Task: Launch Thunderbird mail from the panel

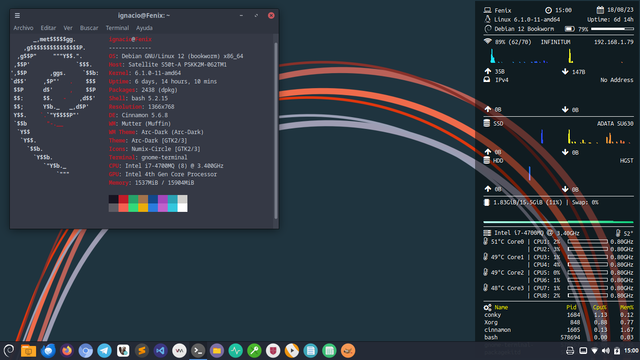Action: click(x=48, y=351)
